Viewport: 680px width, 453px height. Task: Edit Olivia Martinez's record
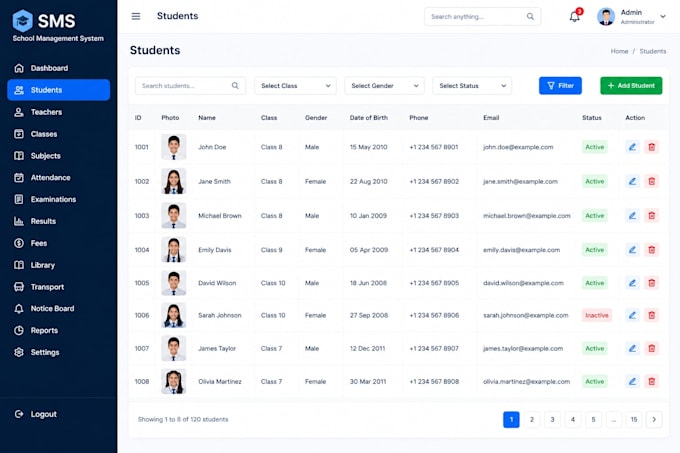632,381
